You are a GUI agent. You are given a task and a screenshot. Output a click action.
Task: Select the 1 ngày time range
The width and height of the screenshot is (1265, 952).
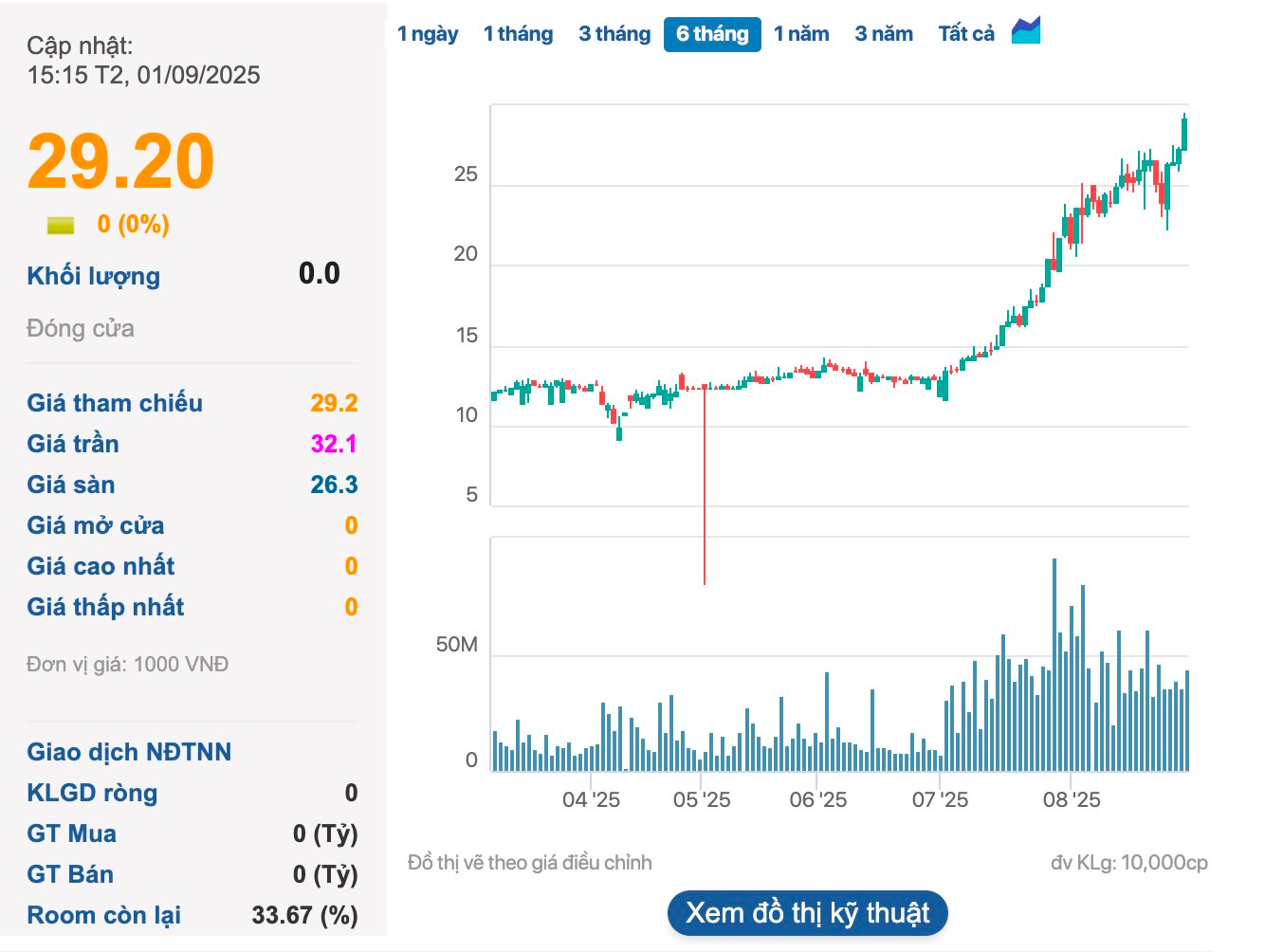[428, 34]
